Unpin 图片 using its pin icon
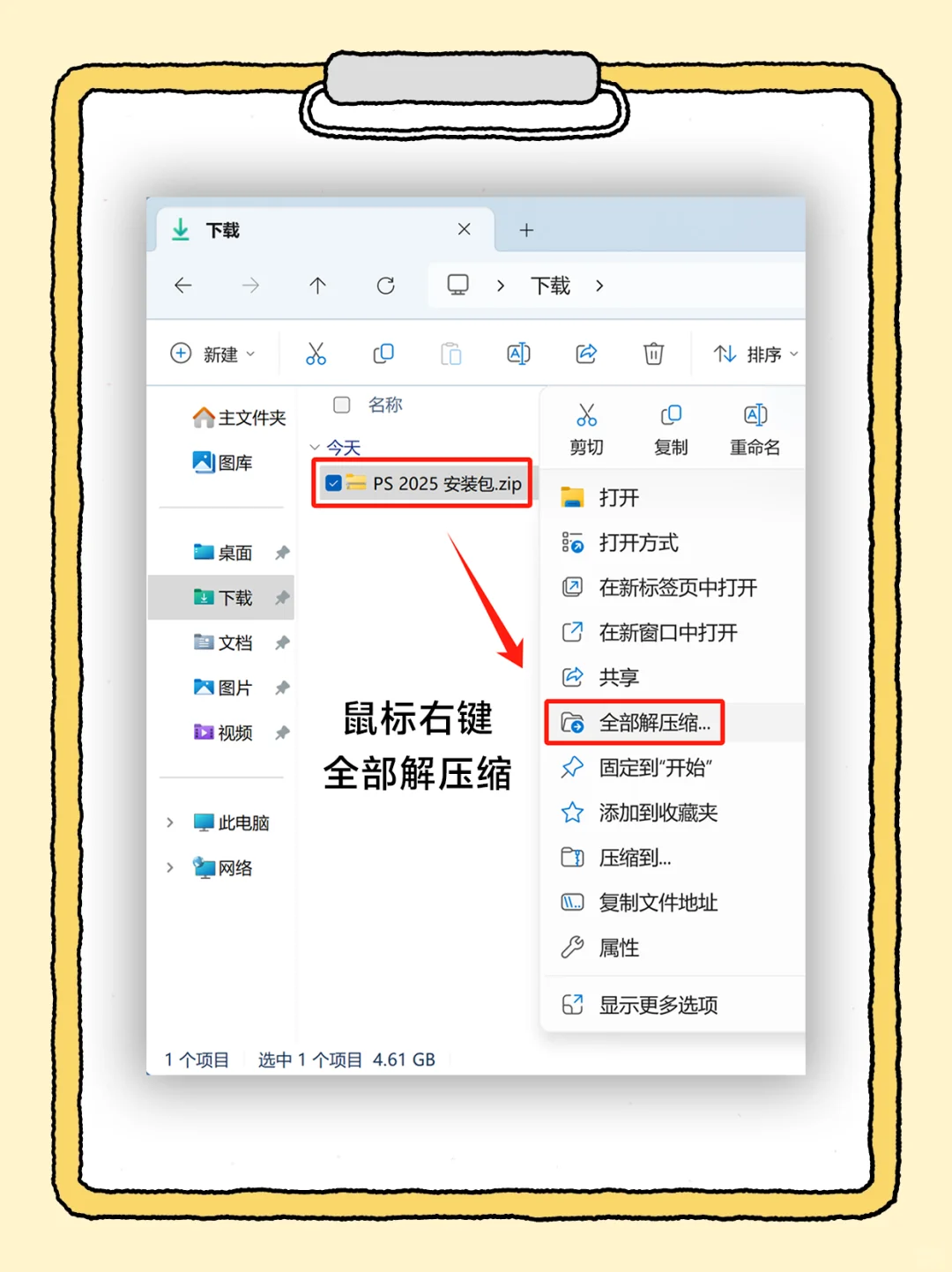 coord(282,688)
